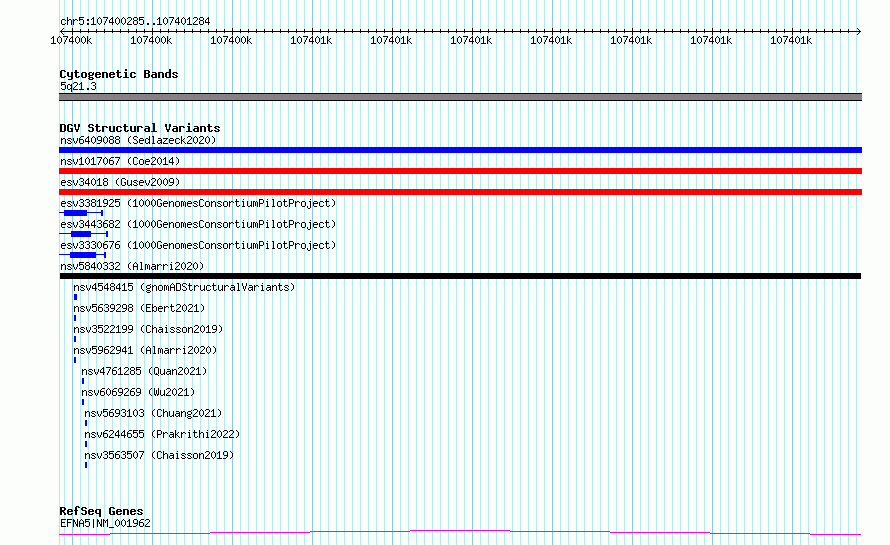
Task: Click the esv3381925 variant label
Action: tap(198, 203)
